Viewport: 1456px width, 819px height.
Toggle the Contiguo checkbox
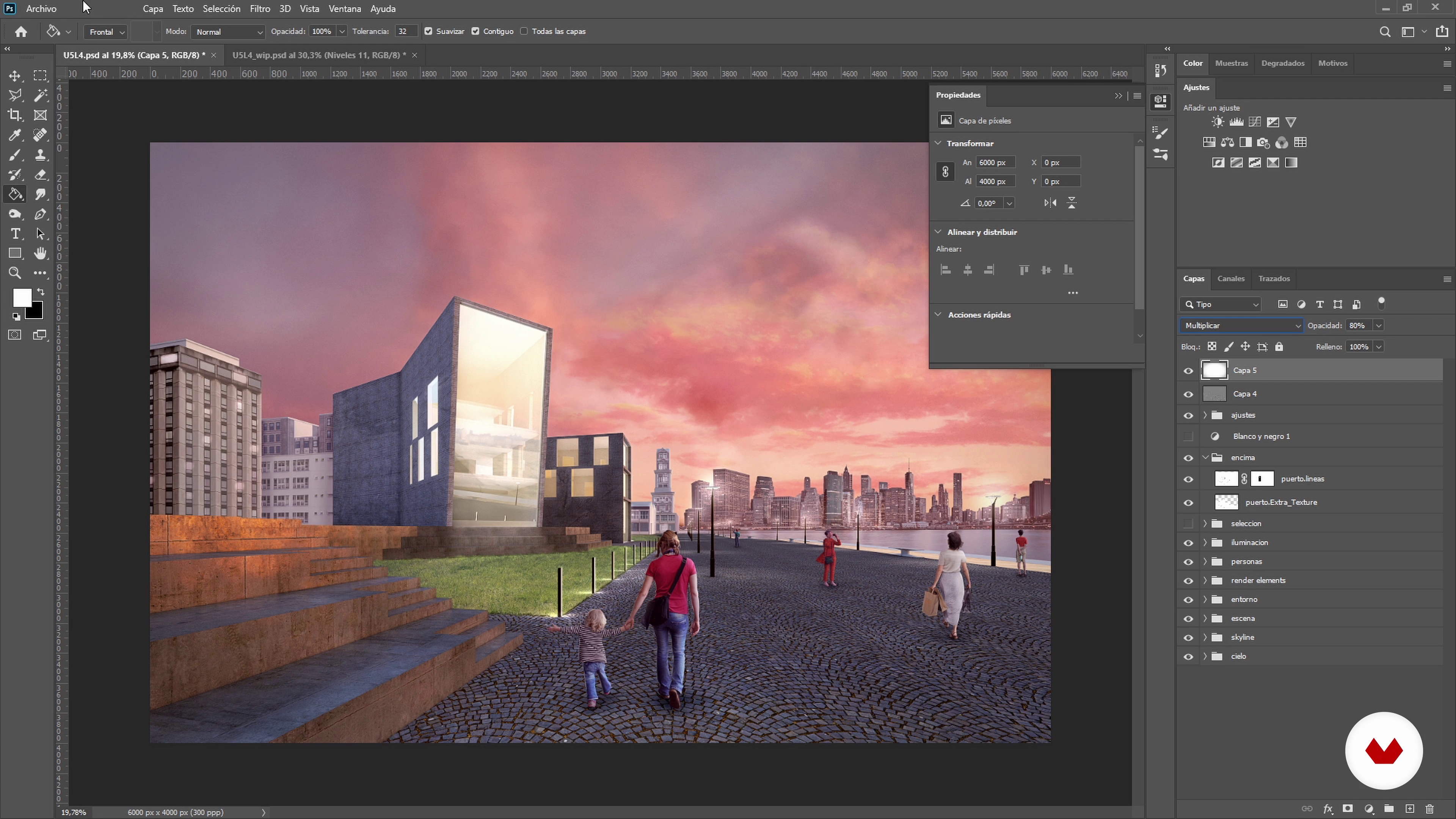click(x=475, y=31)
